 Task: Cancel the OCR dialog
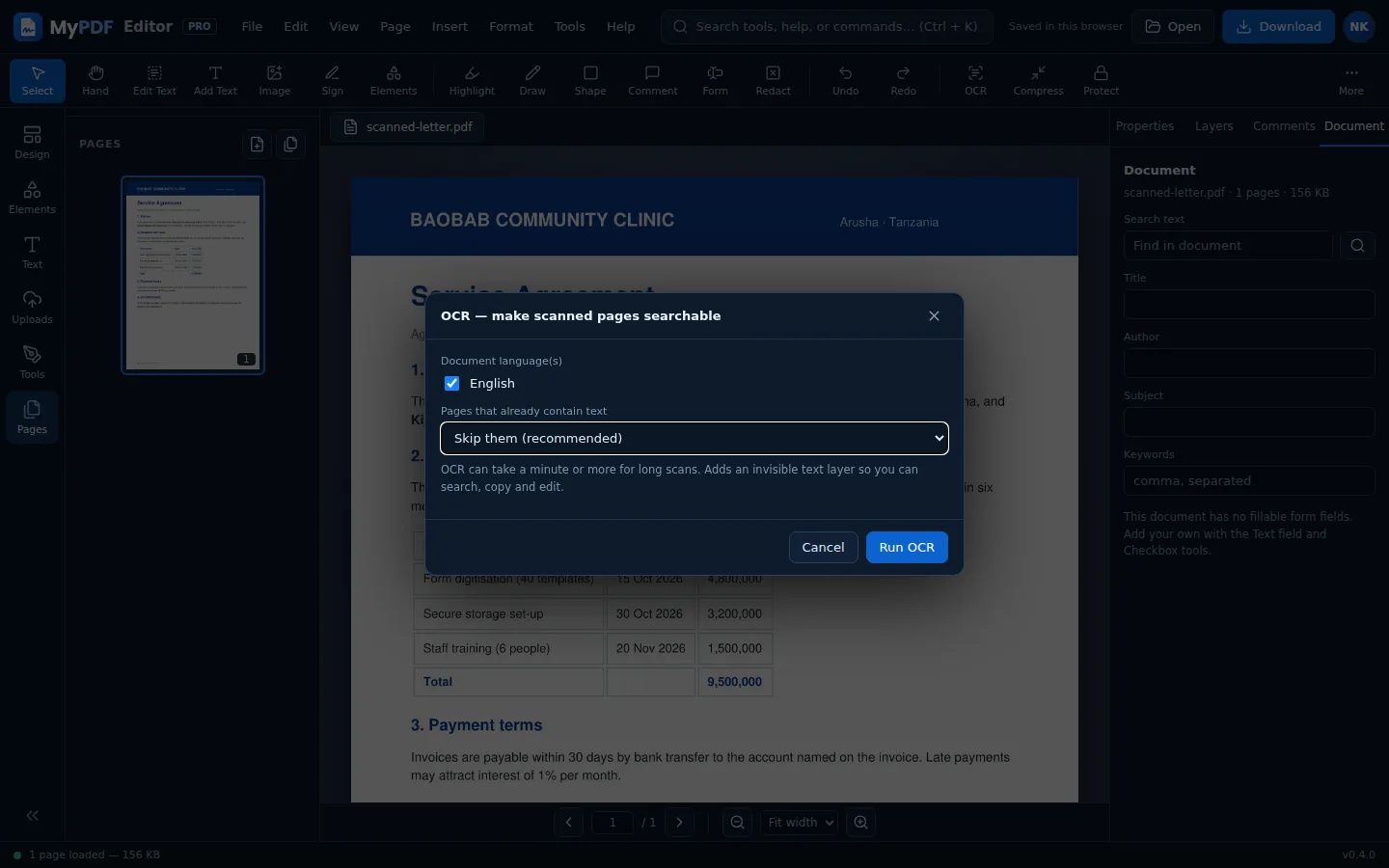(x=823, y=548)
